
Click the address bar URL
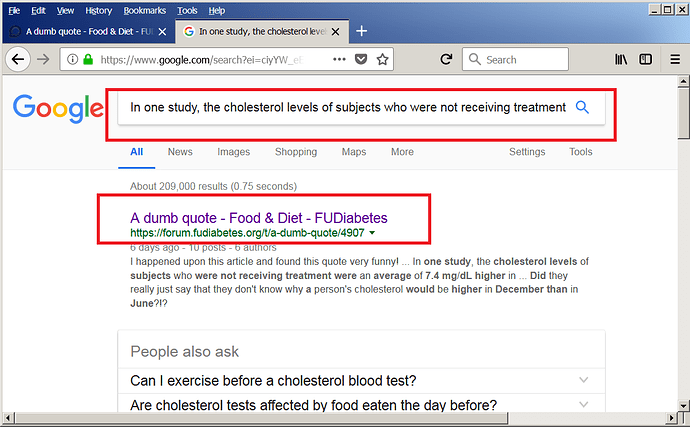[x=202, y=59]
